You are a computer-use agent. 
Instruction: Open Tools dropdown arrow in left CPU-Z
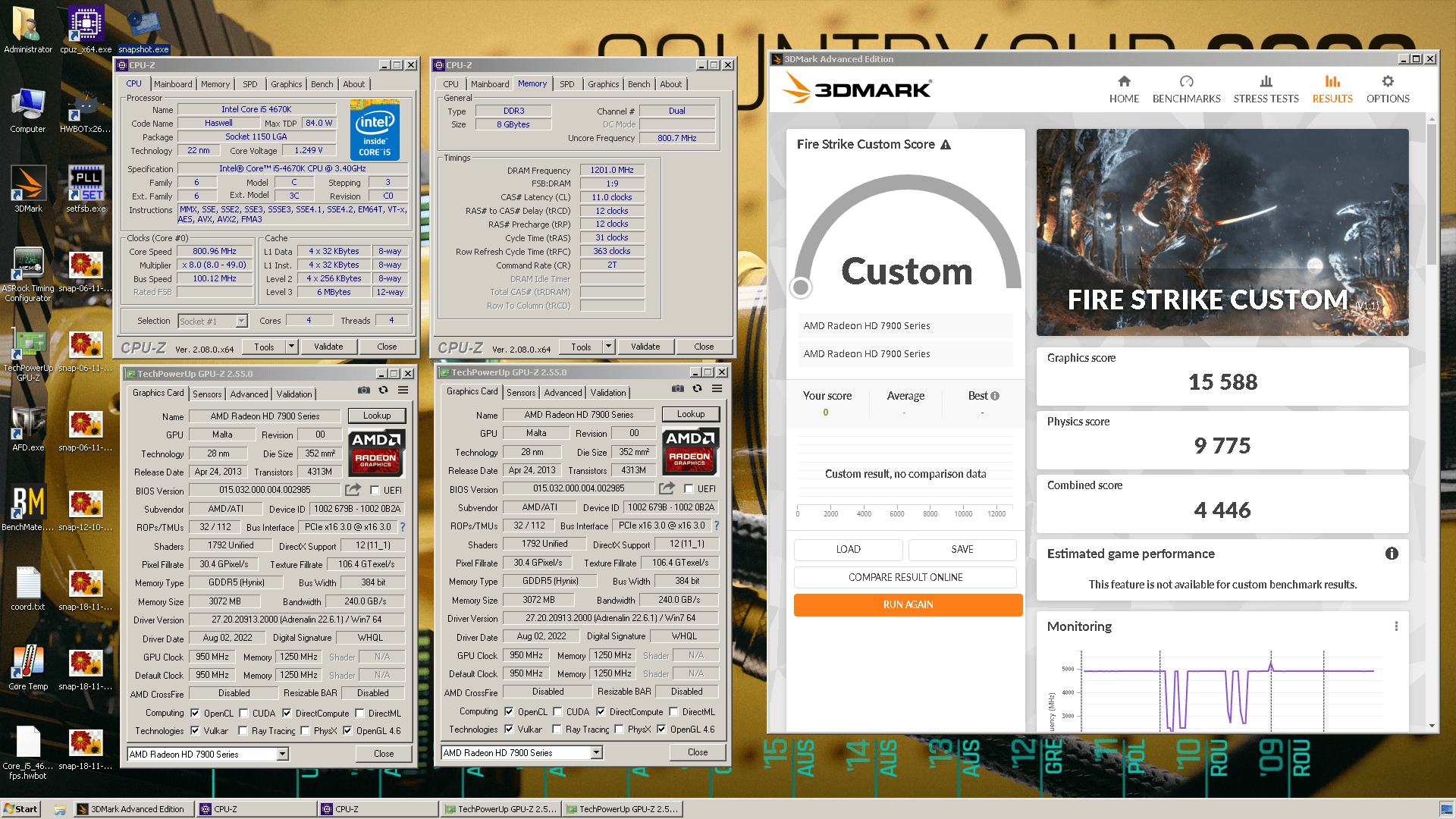[291, 347]
